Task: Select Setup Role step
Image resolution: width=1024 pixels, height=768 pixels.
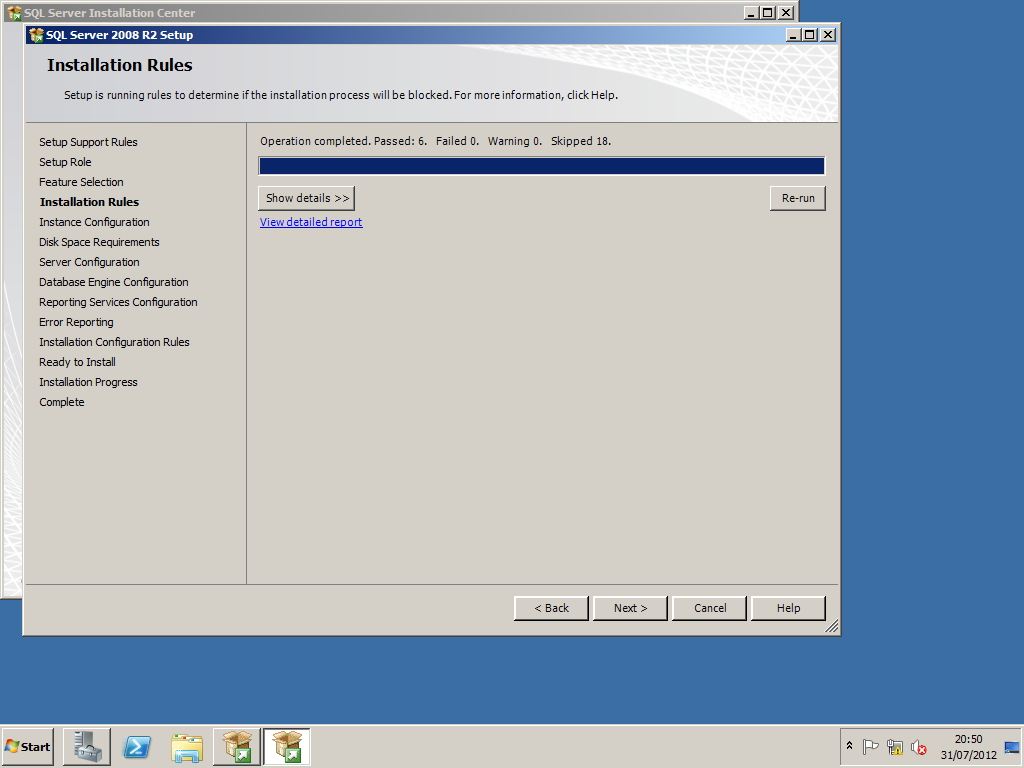Action: (65, 162)
